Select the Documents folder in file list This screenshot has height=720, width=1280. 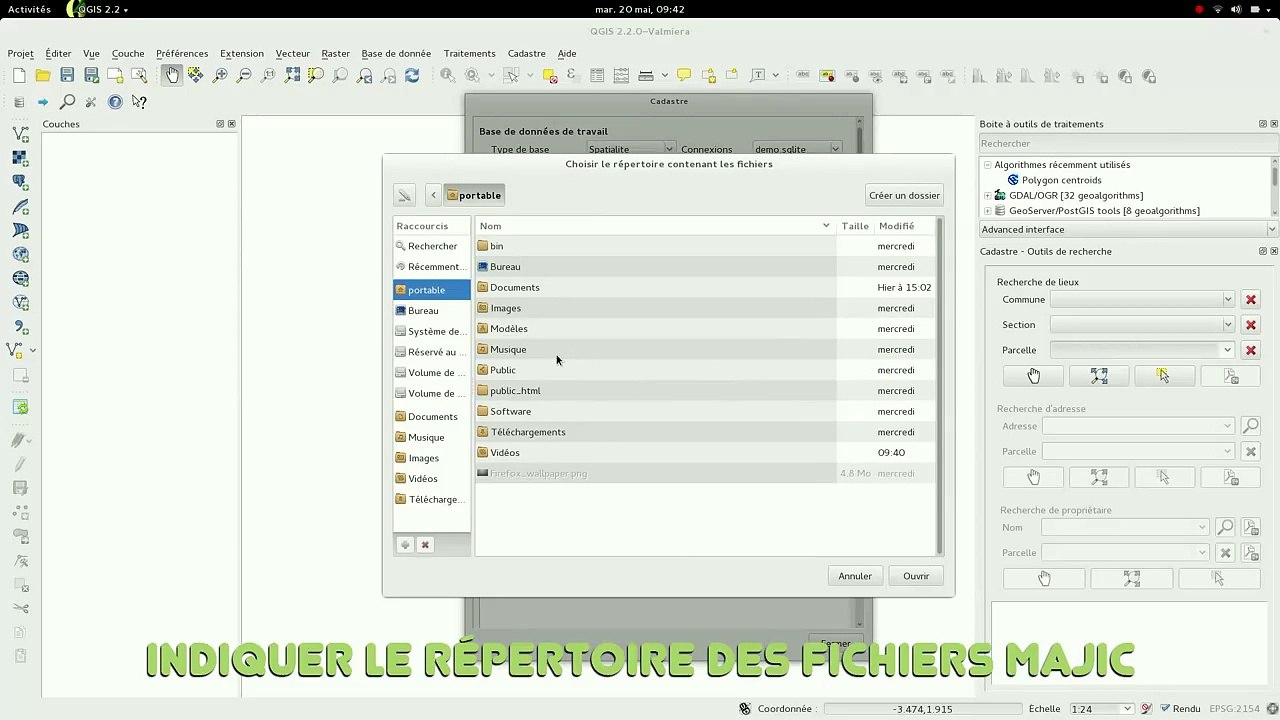coord(655,288)
